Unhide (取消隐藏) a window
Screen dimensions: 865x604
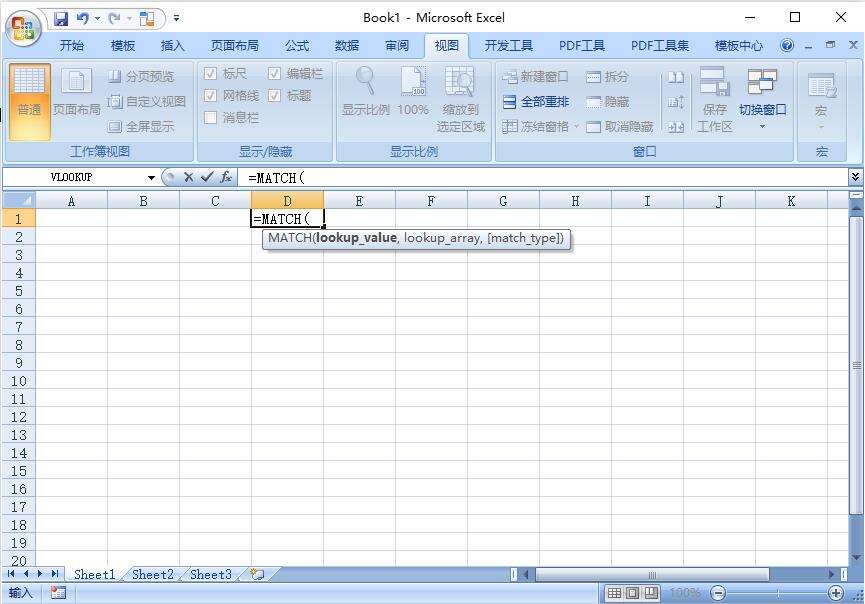(x=620, y=127)
